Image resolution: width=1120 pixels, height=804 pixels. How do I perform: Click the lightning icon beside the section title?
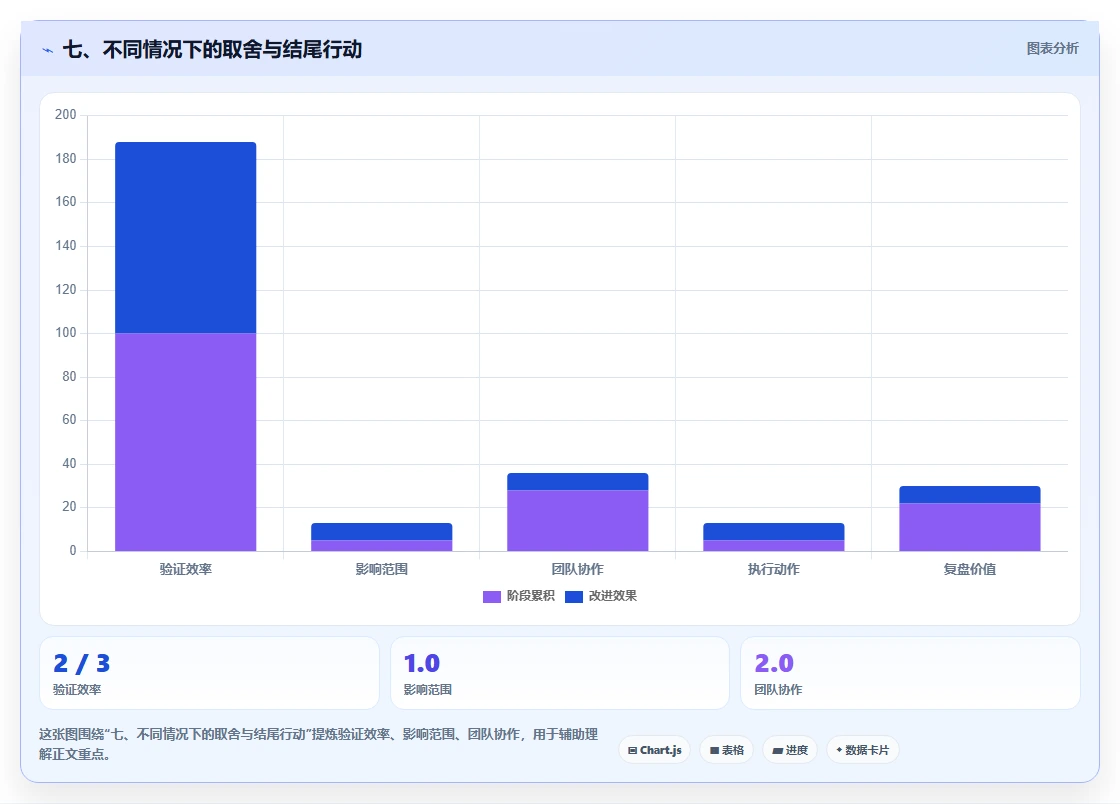(x=48, y=51)
